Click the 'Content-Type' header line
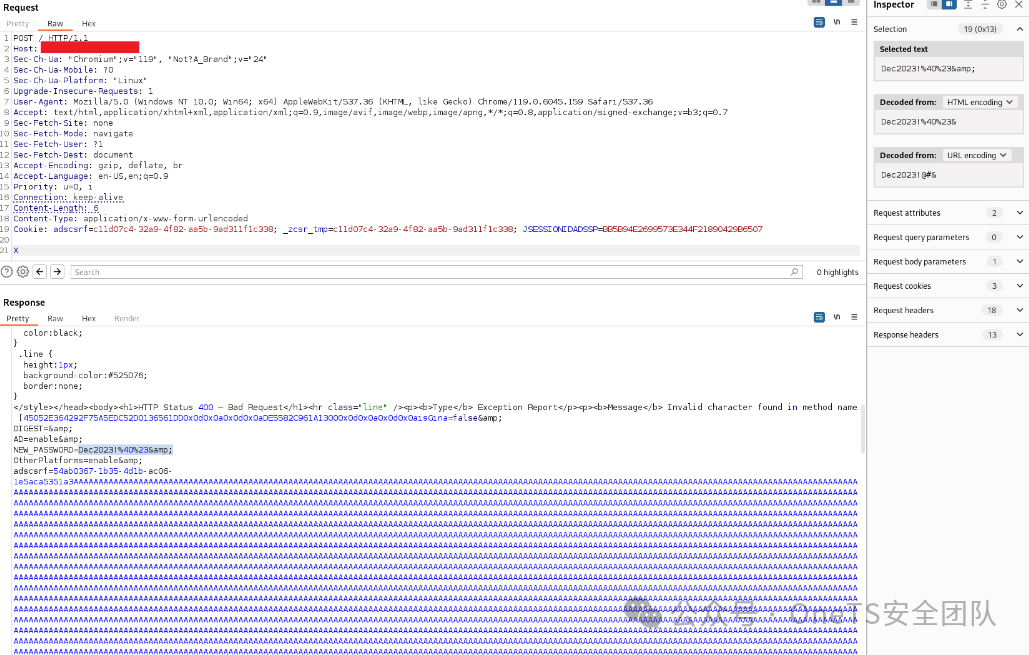 pyautogui.click(x=131, y=219)
